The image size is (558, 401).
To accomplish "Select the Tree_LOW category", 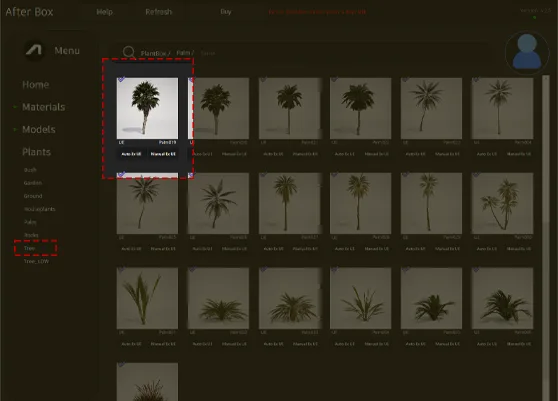I will click(36, 261).
